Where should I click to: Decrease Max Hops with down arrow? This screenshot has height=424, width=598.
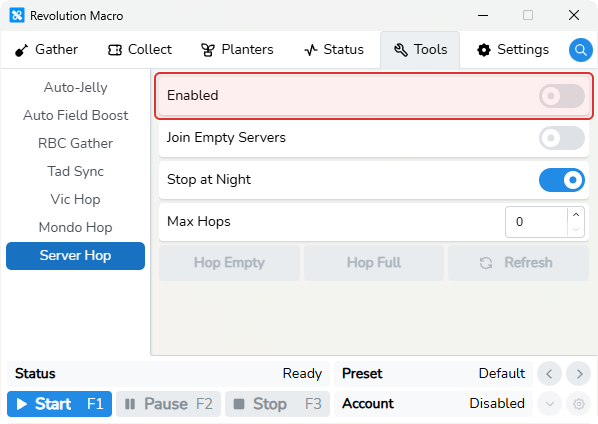pos(576,229)
